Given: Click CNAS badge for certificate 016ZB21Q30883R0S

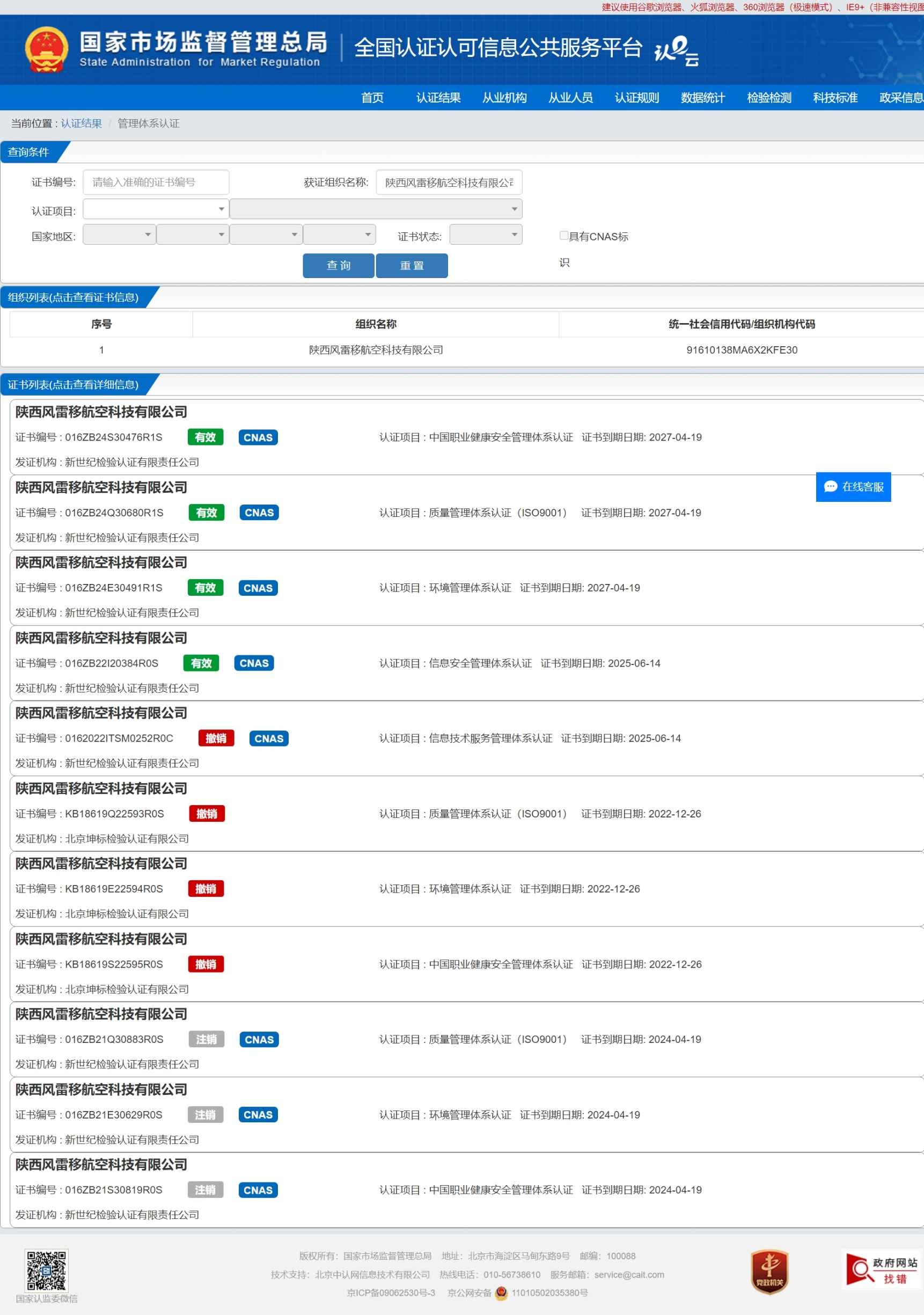Looking at the screenshot, I should 259,1040.
